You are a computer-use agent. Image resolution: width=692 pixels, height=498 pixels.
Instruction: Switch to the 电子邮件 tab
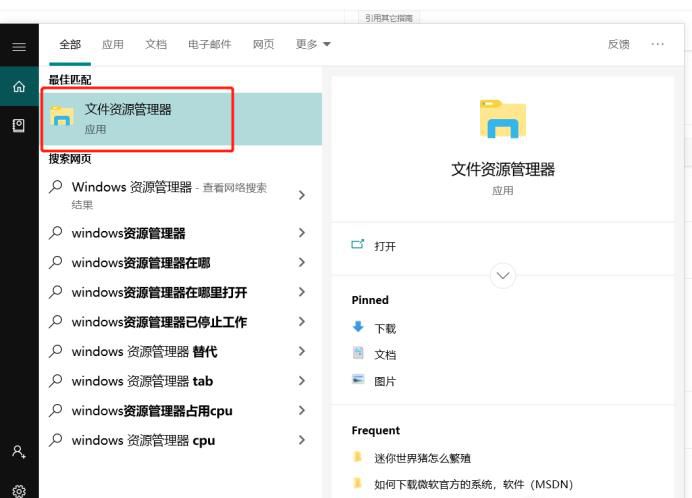click(210, 45)
